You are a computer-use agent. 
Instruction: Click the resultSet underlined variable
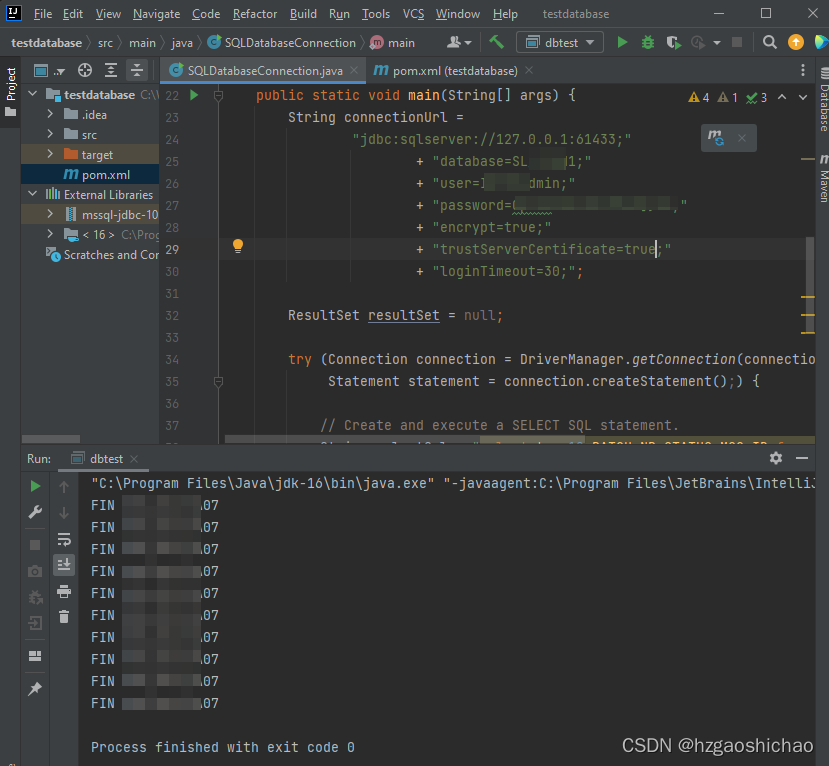[403, 315]
